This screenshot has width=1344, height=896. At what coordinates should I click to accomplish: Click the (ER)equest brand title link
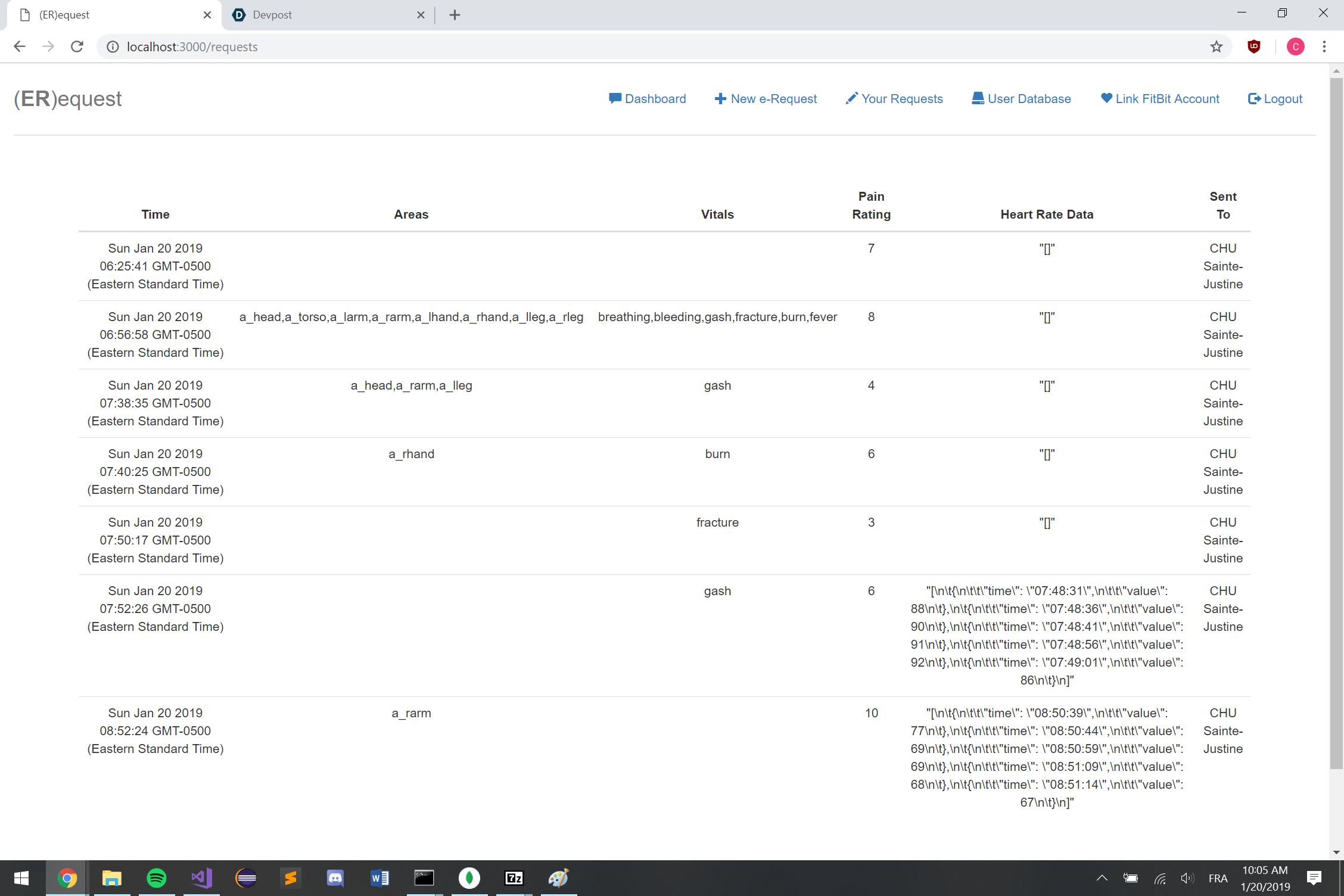pyautogui.click(x=68, y=99)
